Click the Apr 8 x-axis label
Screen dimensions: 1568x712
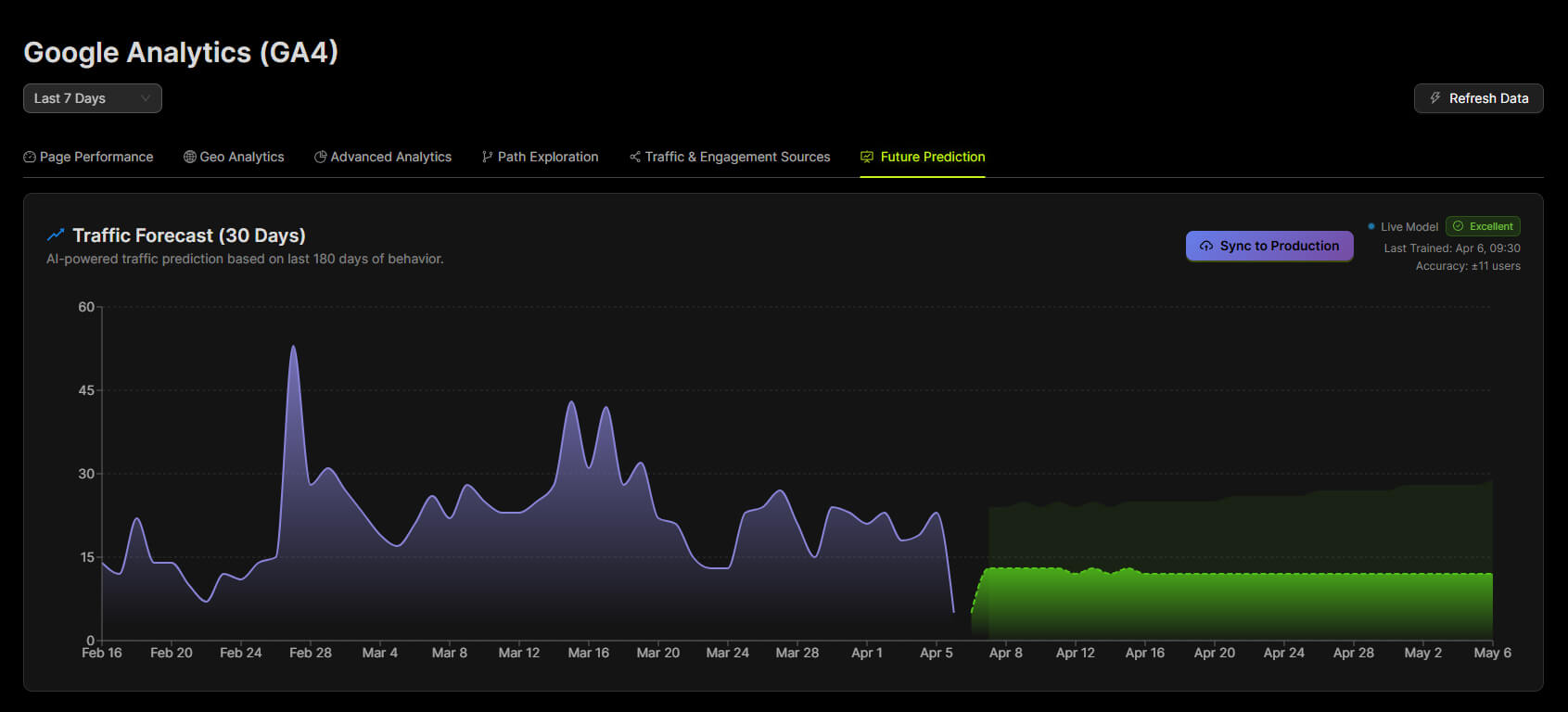(x=1006, y=653)
